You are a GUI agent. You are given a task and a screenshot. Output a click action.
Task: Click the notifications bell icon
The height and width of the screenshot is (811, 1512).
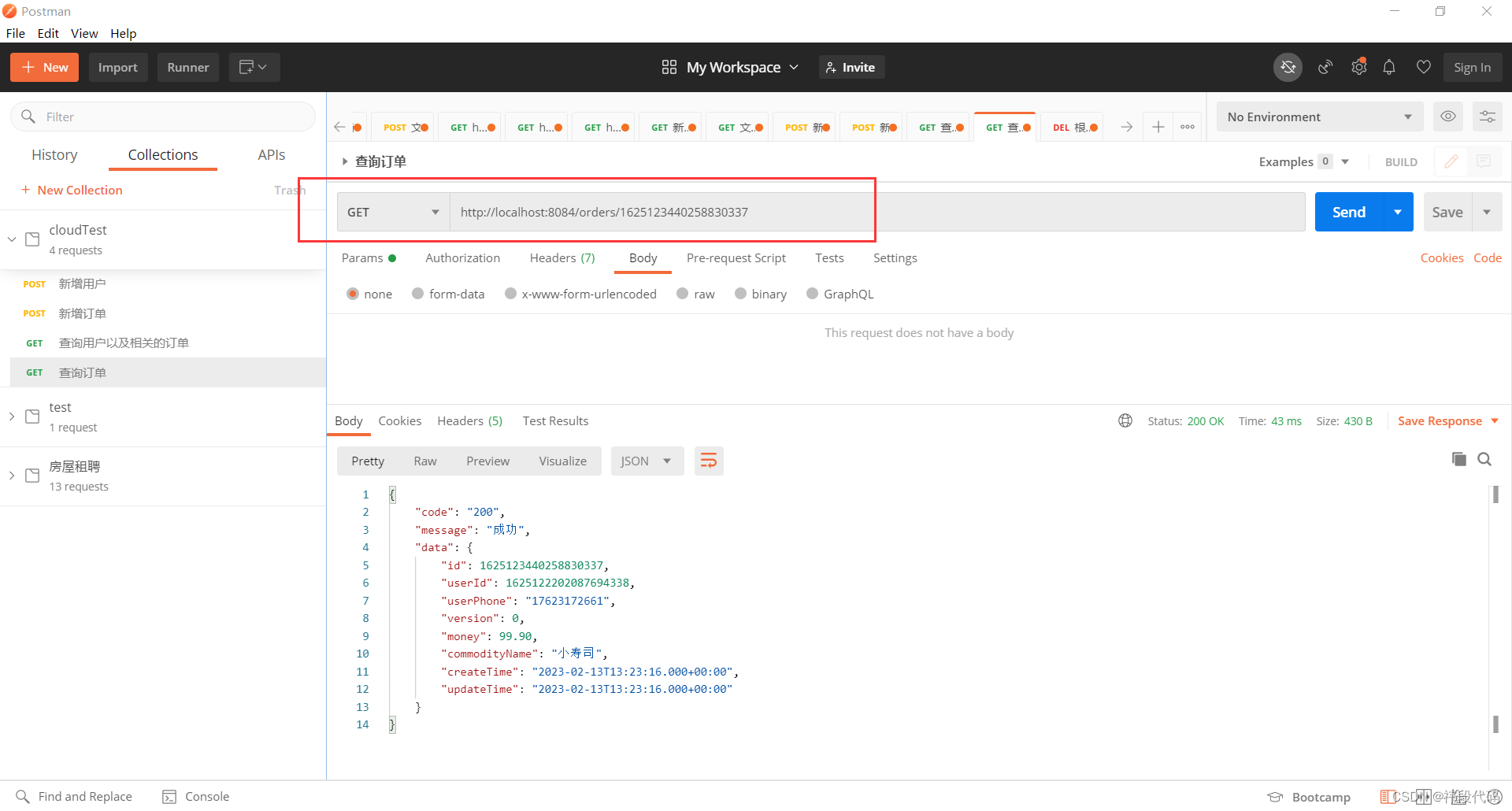pos(1389,67)
